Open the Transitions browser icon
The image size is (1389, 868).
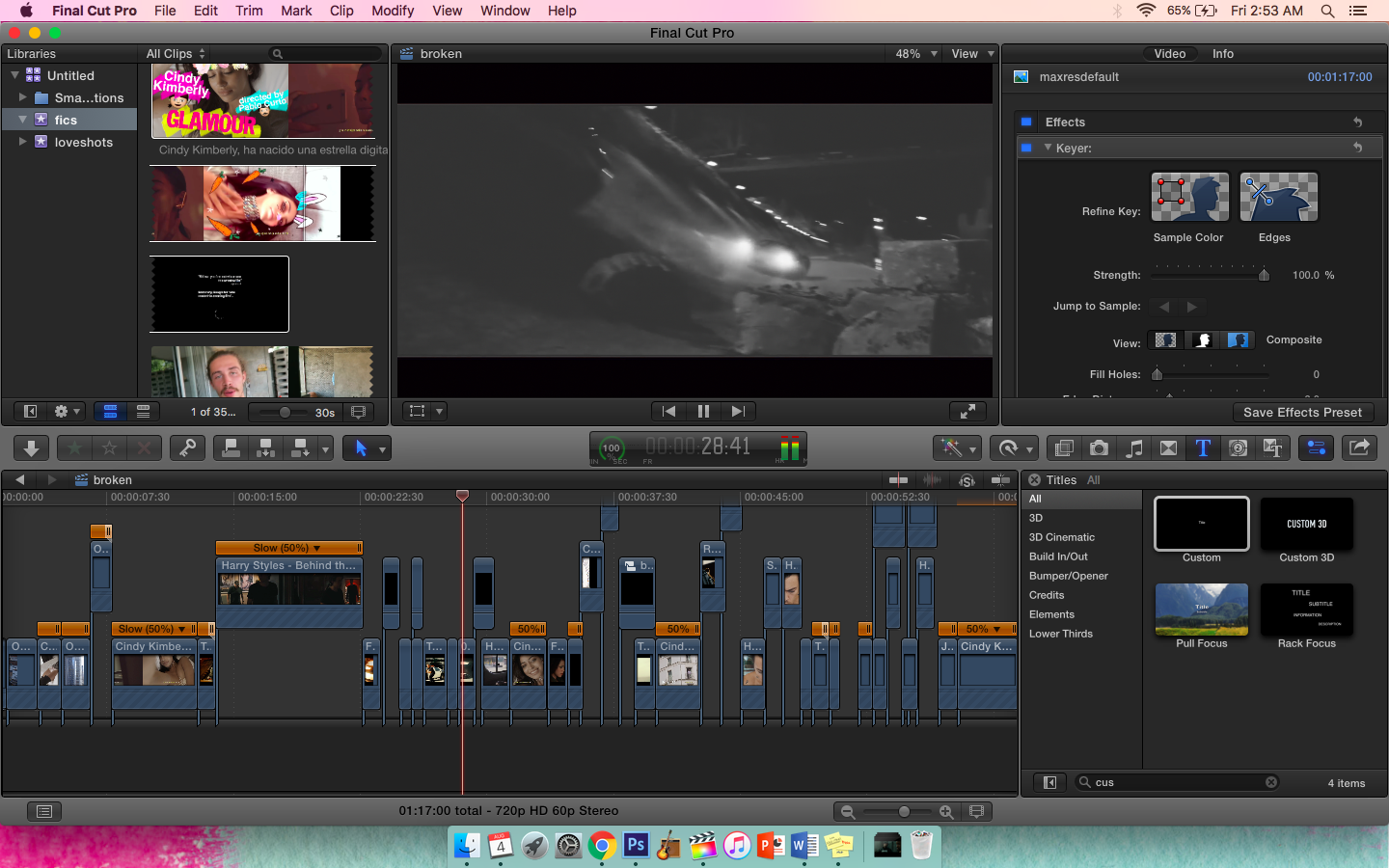point(1168,448)
